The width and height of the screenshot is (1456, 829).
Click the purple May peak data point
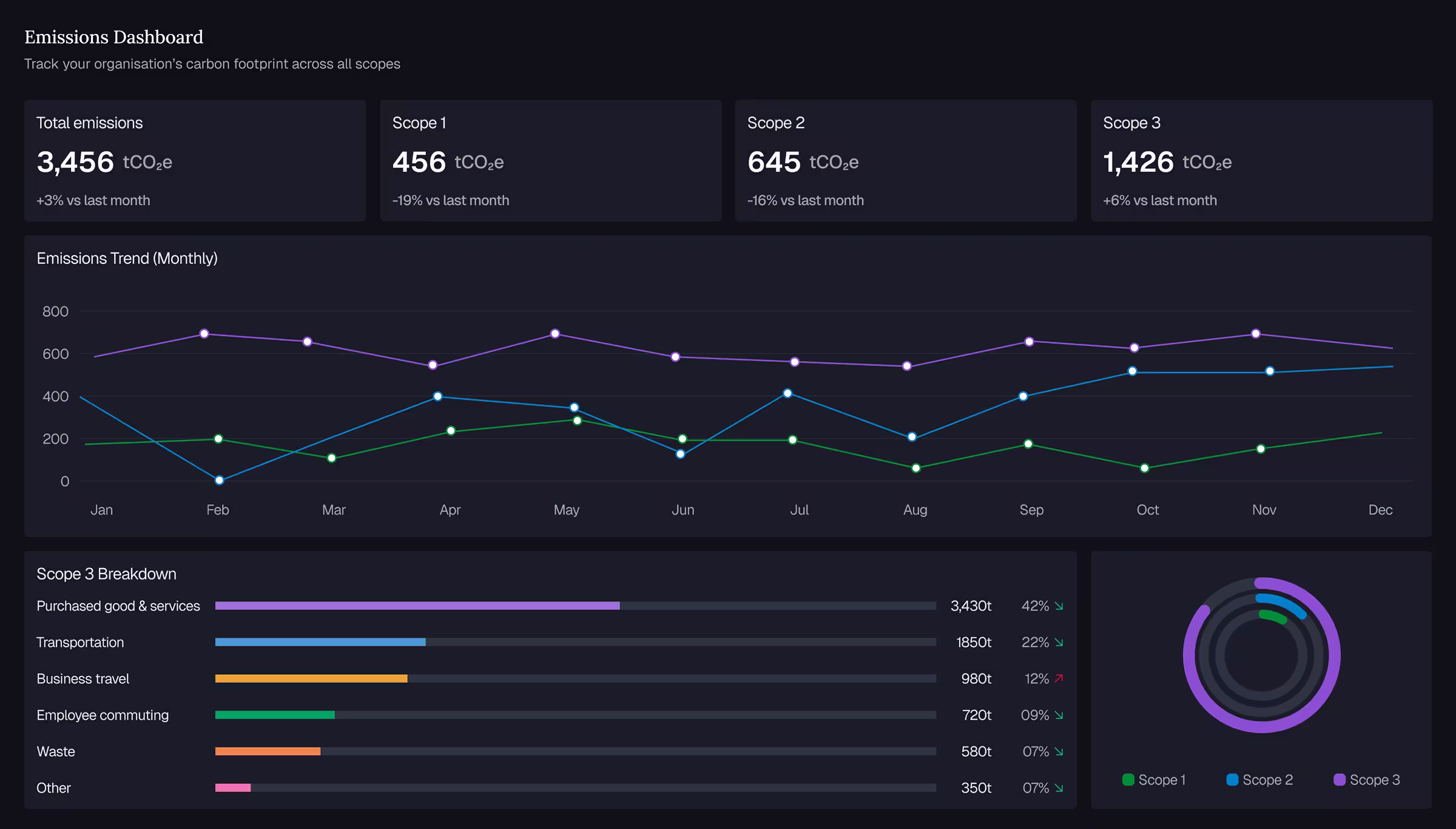coord(555,334)
